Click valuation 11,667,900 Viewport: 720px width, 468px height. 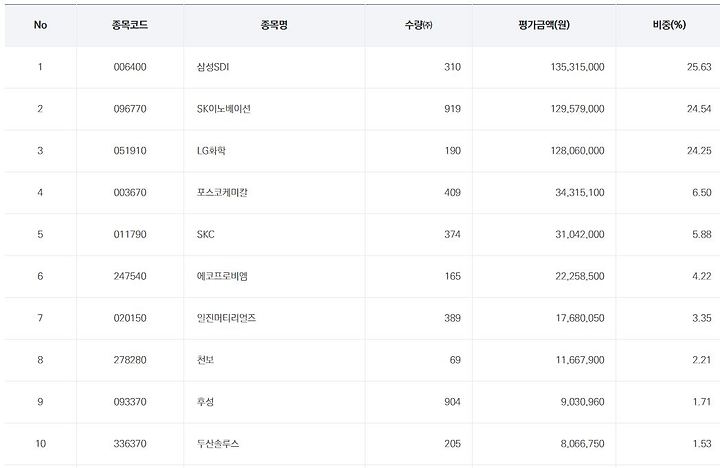click(580, 360)
